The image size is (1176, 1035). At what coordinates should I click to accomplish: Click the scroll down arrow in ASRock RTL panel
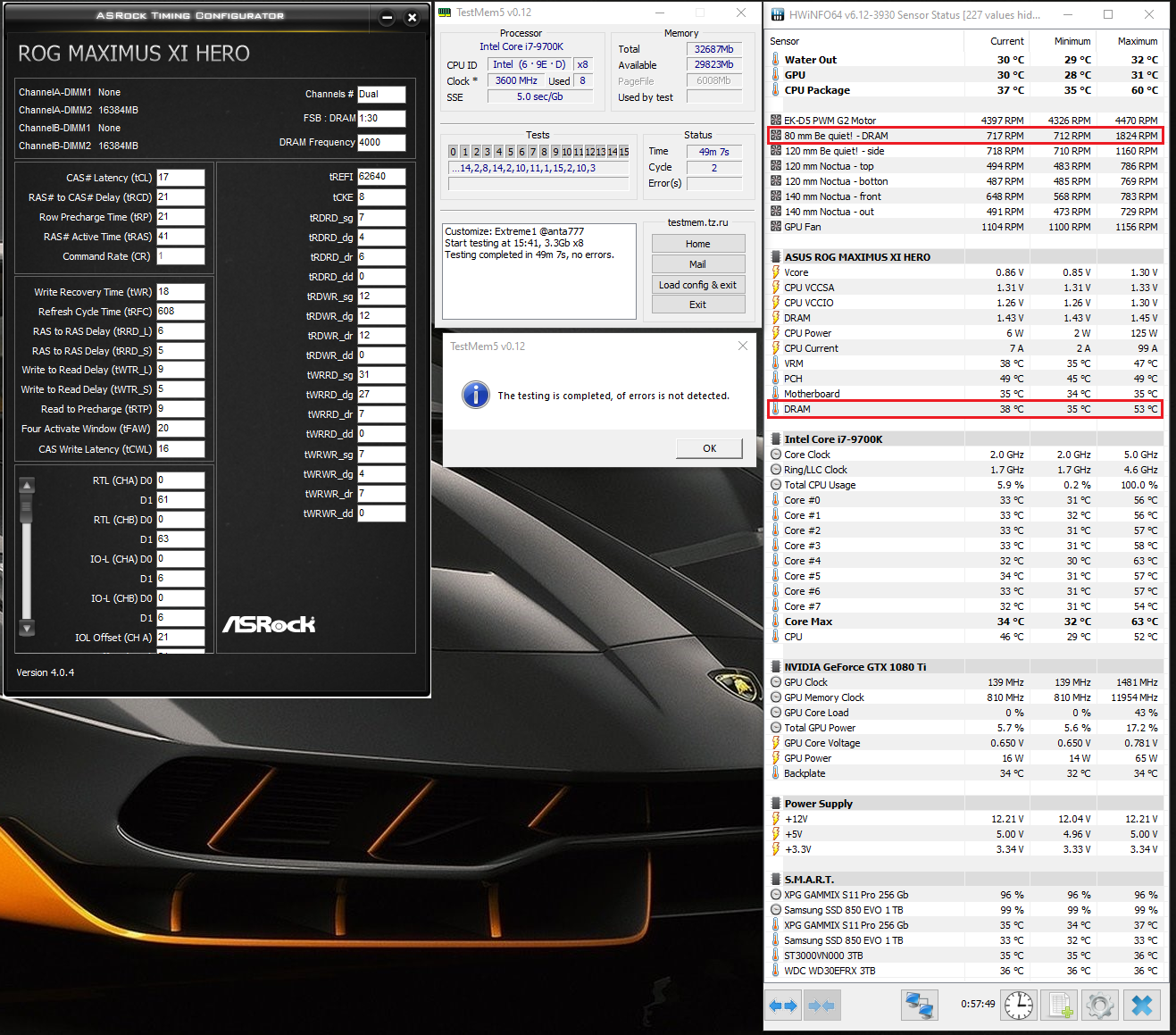27,628
